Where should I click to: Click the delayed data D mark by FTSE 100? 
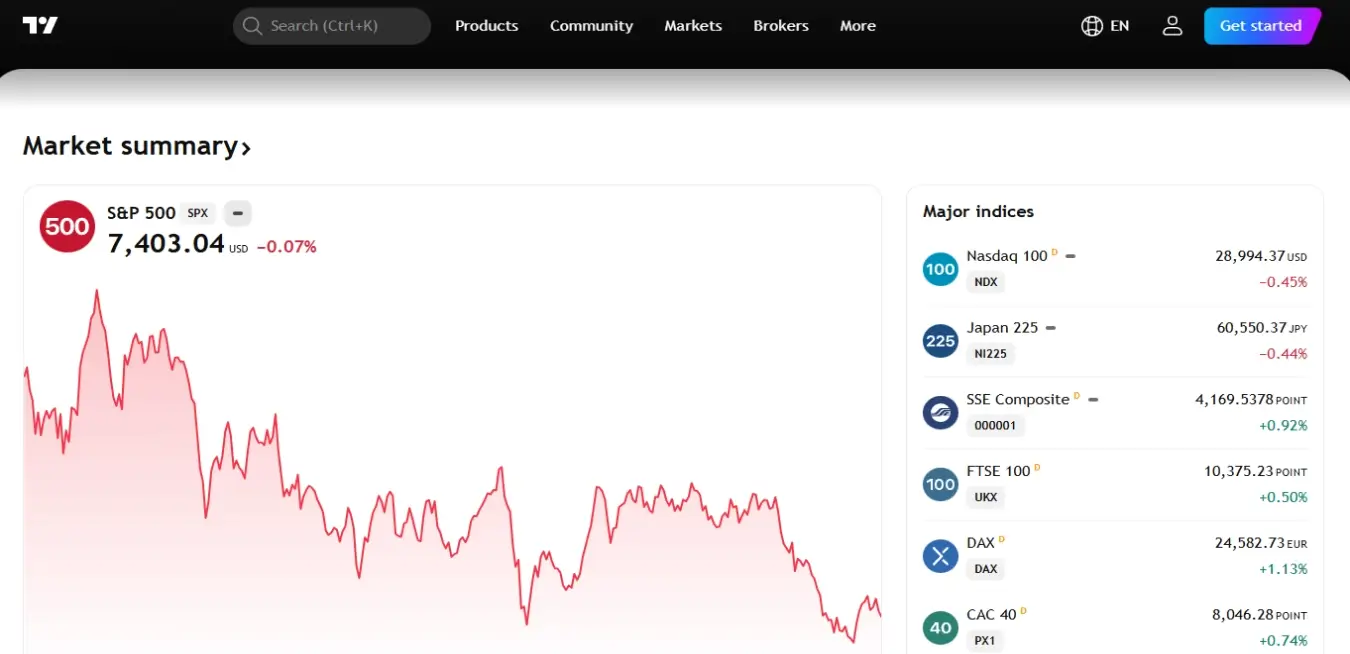pyautogui.click(x=1037, y=467)
